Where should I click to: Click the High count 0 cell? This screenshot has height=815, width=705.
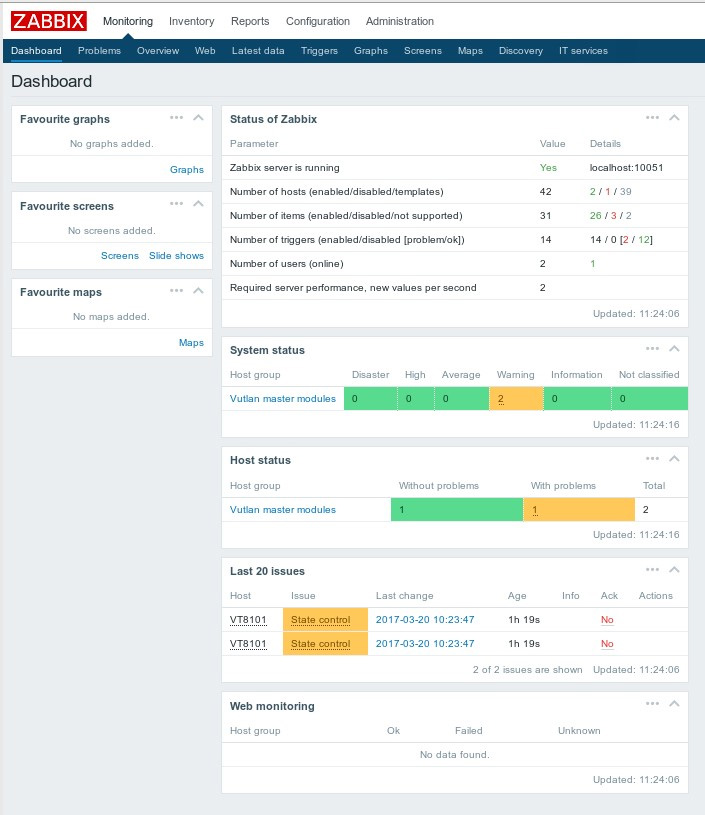tap(416, 399)
